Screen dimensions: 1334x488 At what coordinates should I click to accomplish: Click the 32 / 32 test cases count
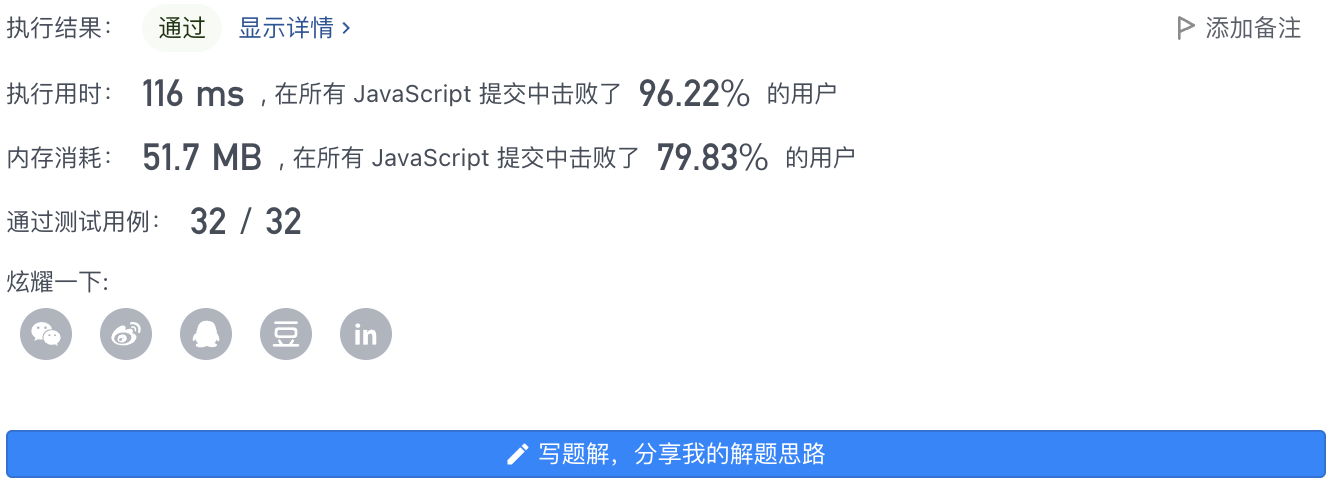[246, 221]
